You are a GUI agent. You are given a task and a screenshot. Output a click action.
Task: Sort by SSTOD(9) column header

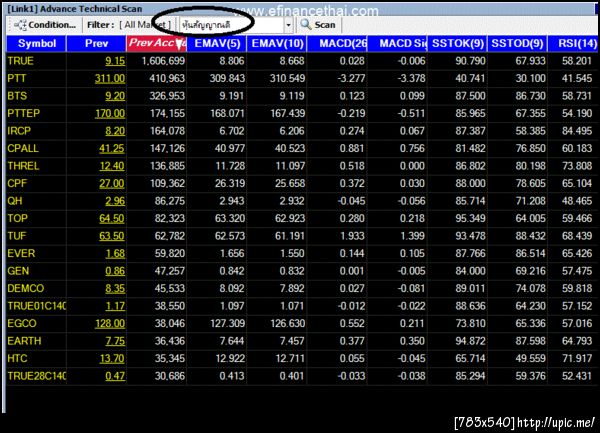pyautogui.click(x=517, y=43)
